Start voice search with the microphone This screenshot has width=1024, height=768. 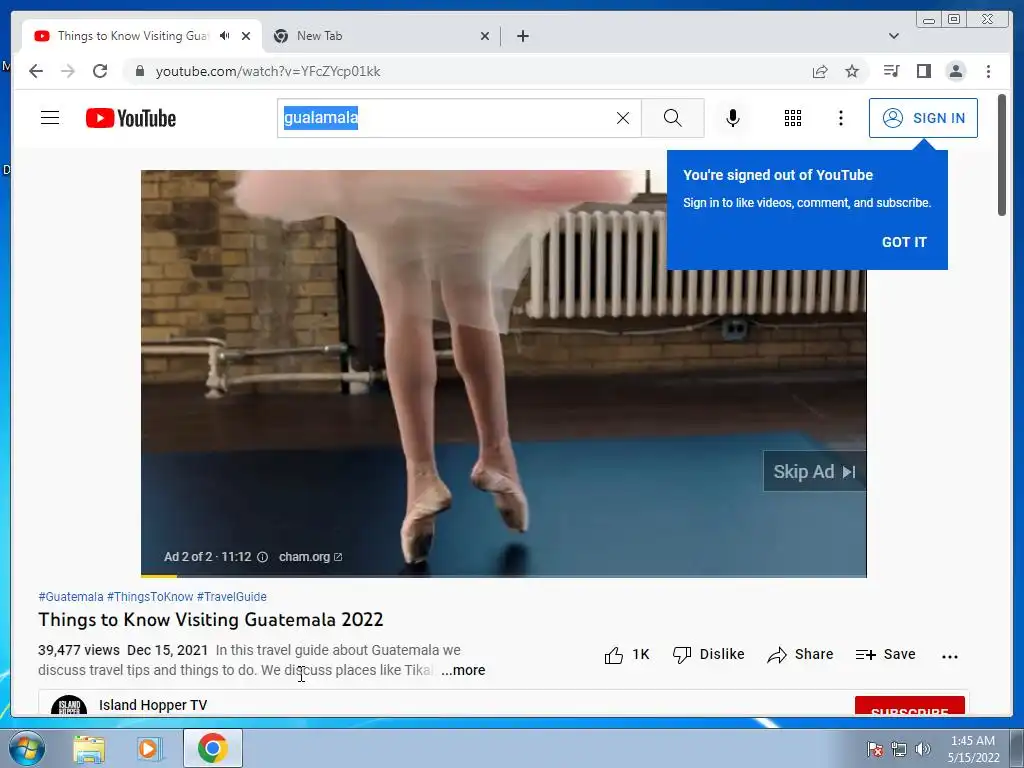[733, 118]
